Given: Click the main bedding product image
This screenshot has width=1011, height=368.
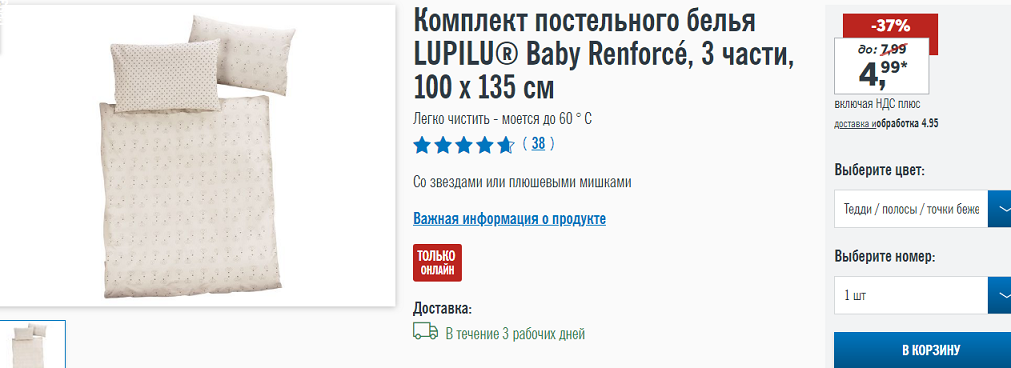Looking at the screenshot, I should (197, 156).
